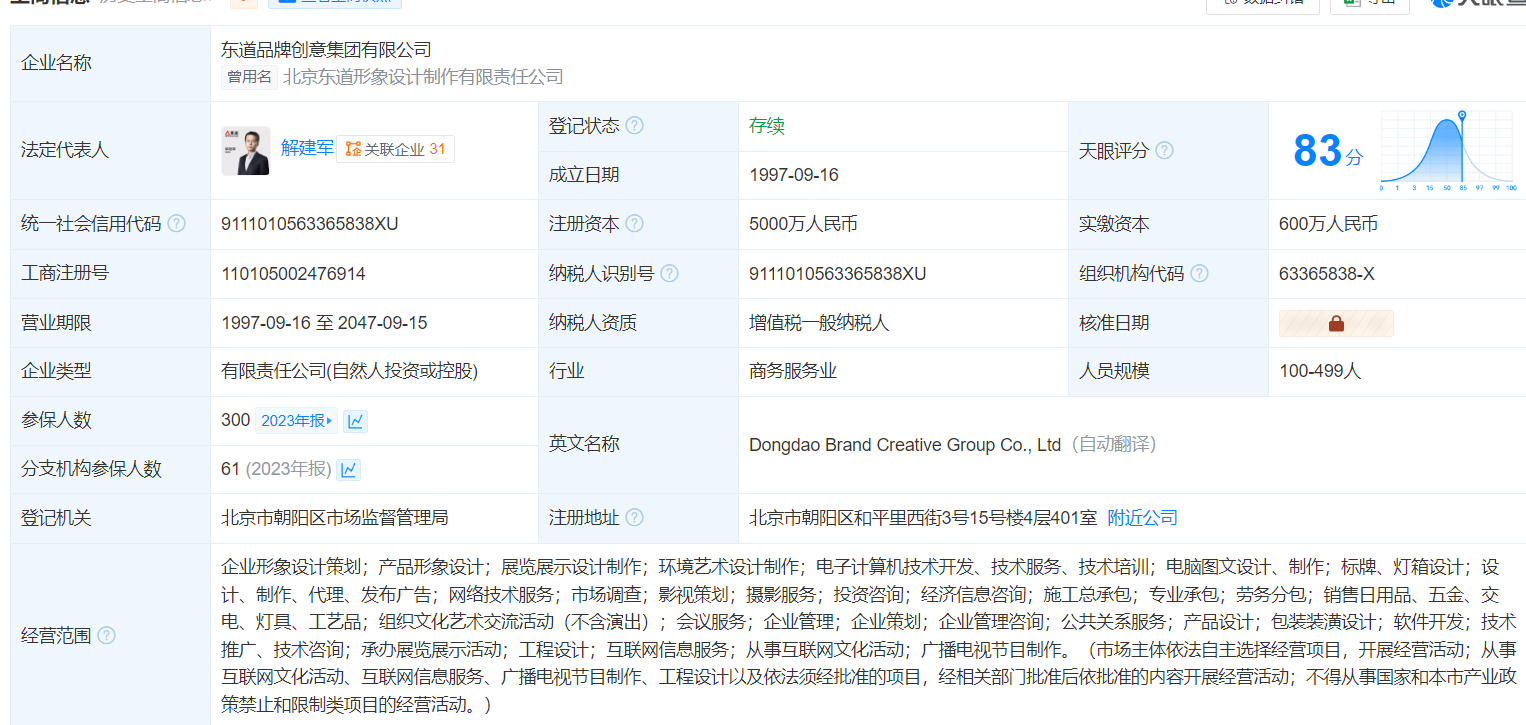
Task: Click registration number 110105002476914
Action: 293,274
